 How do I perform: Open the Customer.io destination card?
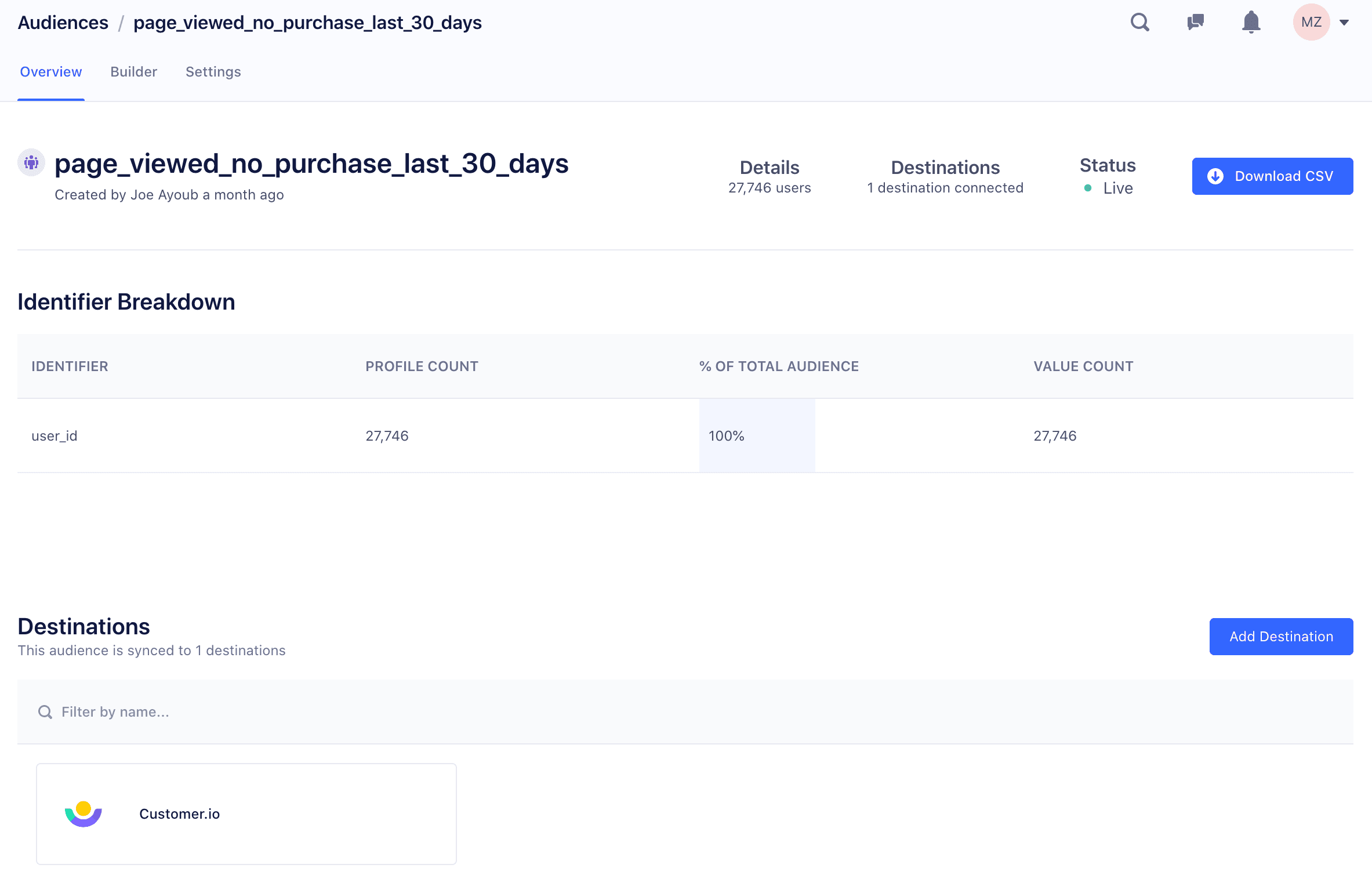tap(246, 813)
